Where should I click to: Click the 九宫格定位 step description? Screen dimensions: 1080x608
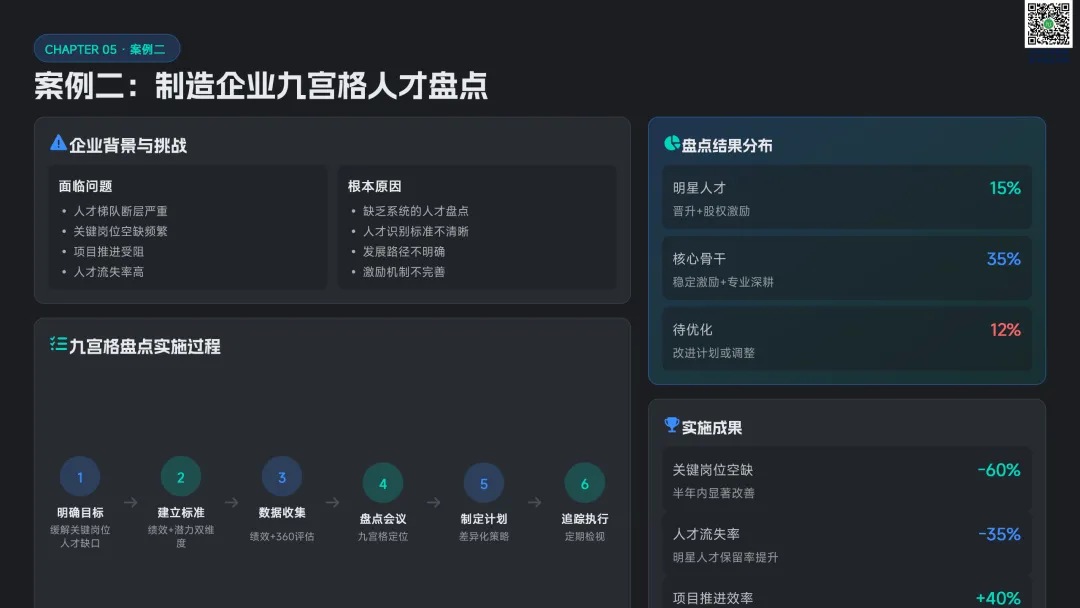383,536
